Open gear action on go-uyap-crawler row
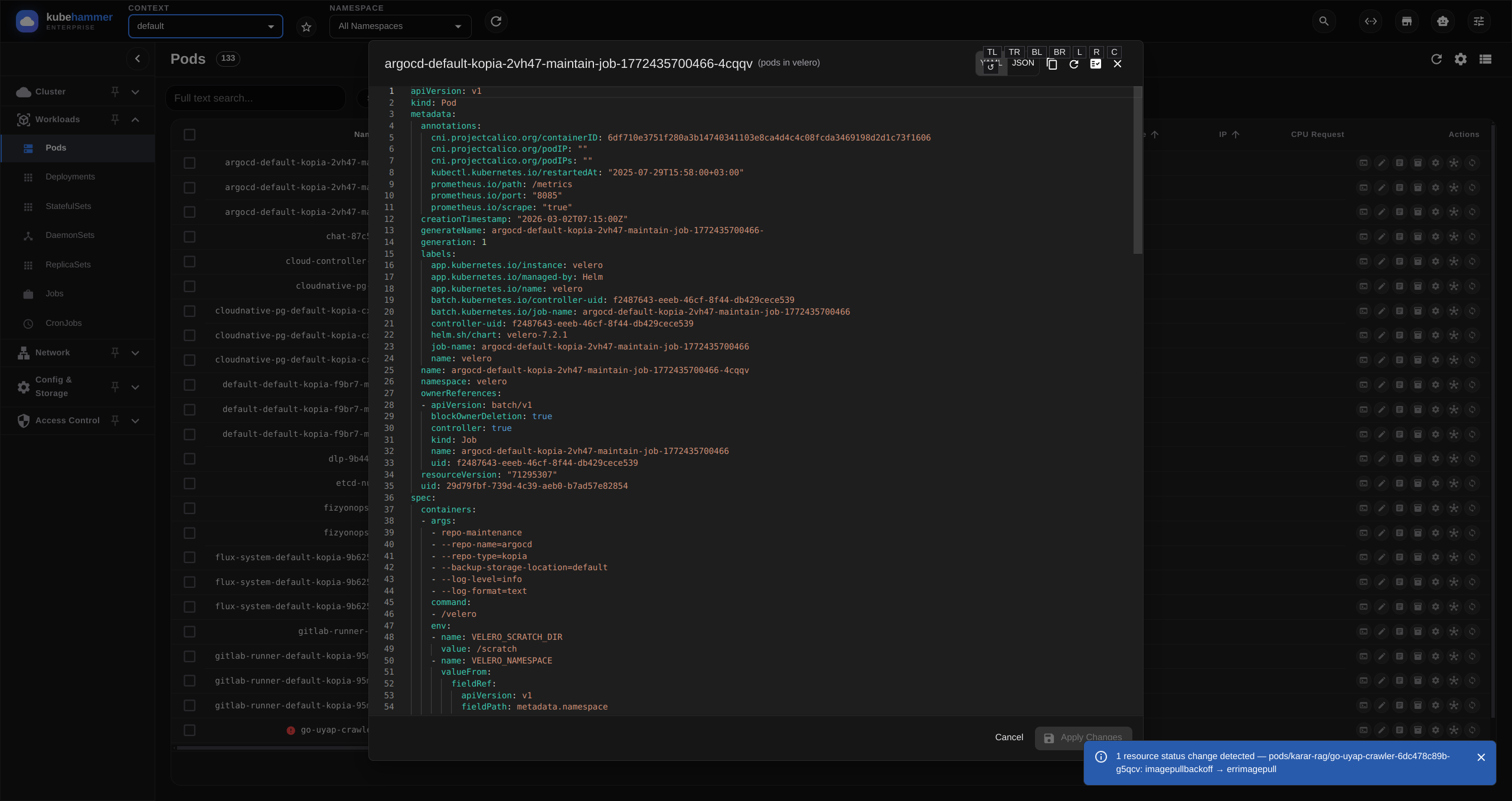1512x801 pixels. (x=1436, y=730)
